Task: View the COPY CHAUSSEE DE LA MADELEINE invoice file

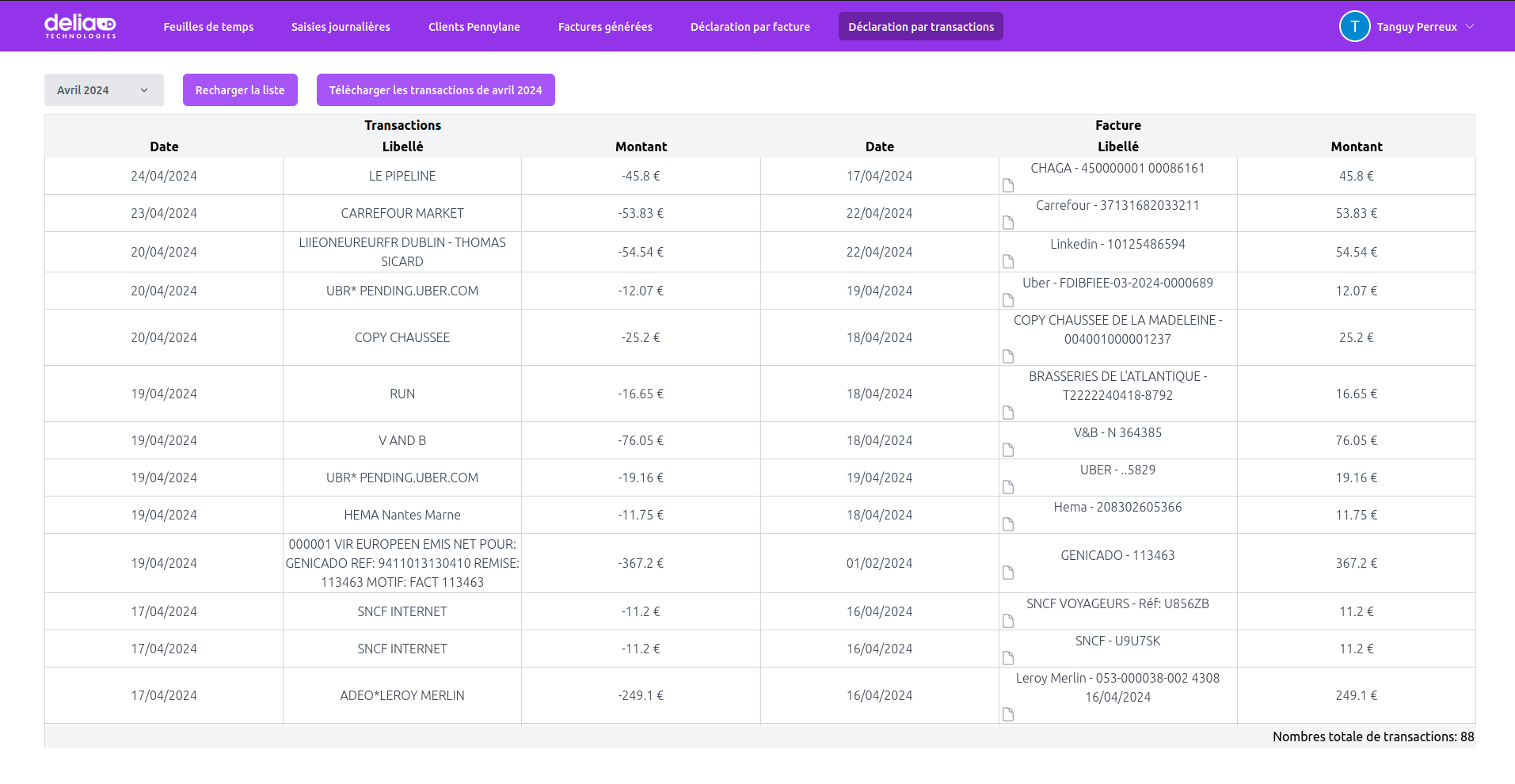Action: [1008, 356]
